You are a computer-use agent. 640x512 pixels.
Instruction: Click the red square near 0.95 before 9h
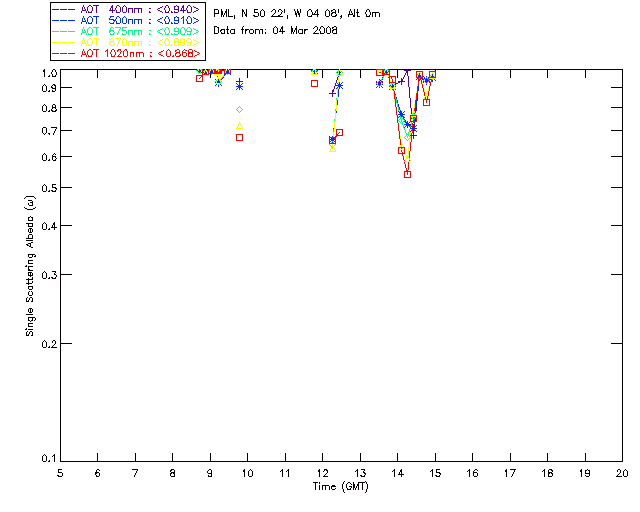pos(199,78)
